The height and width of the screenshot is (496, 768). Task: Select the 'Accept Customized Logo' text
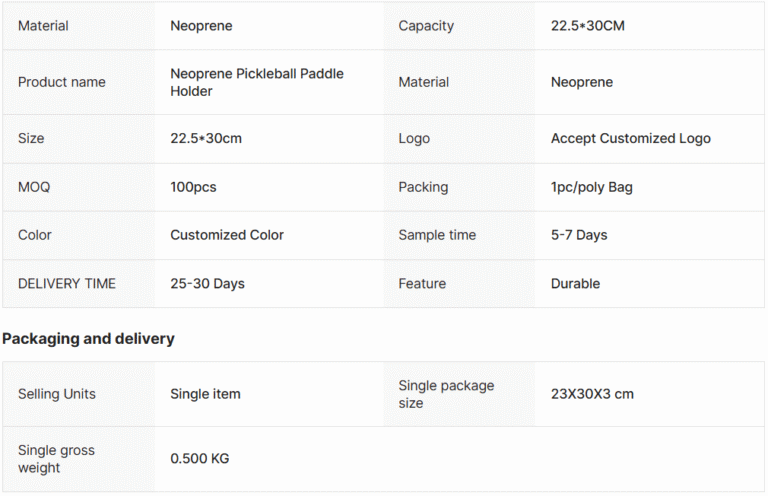click(x=630, y=139)
